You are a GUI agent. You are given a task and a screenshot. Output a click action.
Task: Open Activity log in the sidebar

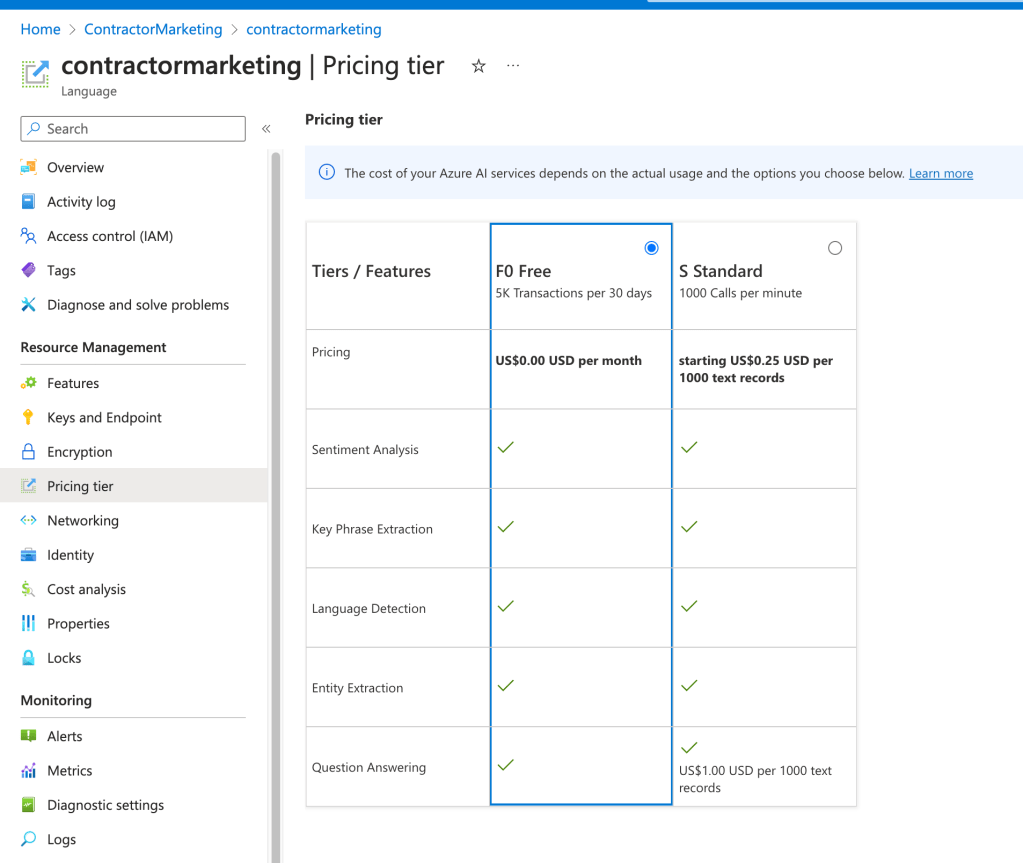point(81,202)
